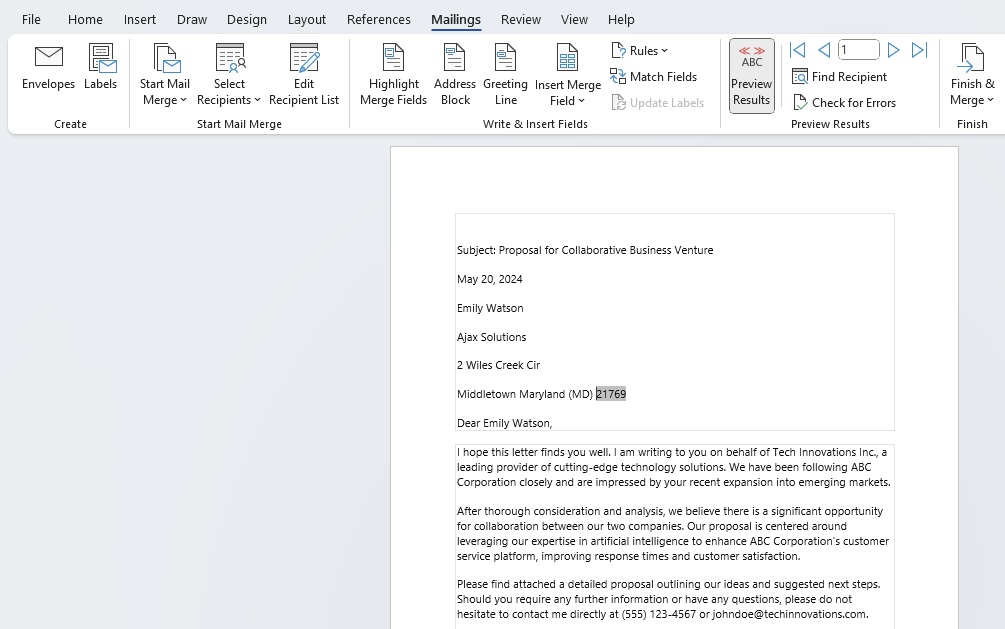Open the Draw tab
The image size is (1005, 629).
192,19
